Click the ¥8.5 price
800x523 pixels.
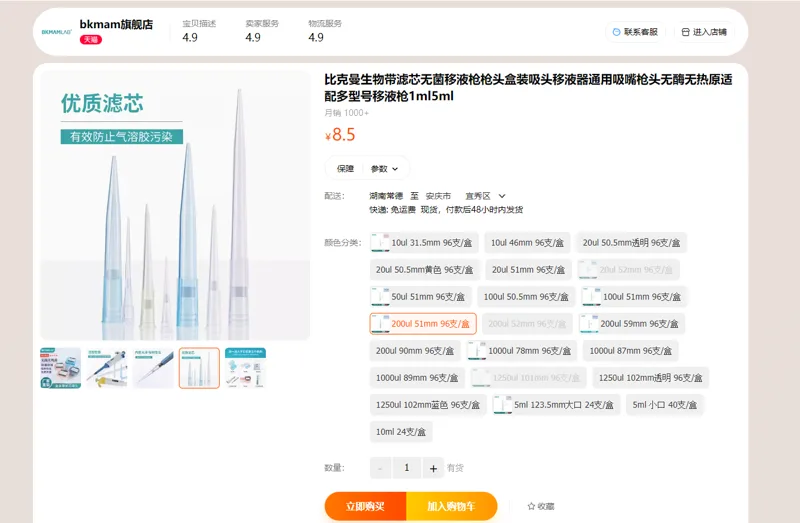click(340, 135)
